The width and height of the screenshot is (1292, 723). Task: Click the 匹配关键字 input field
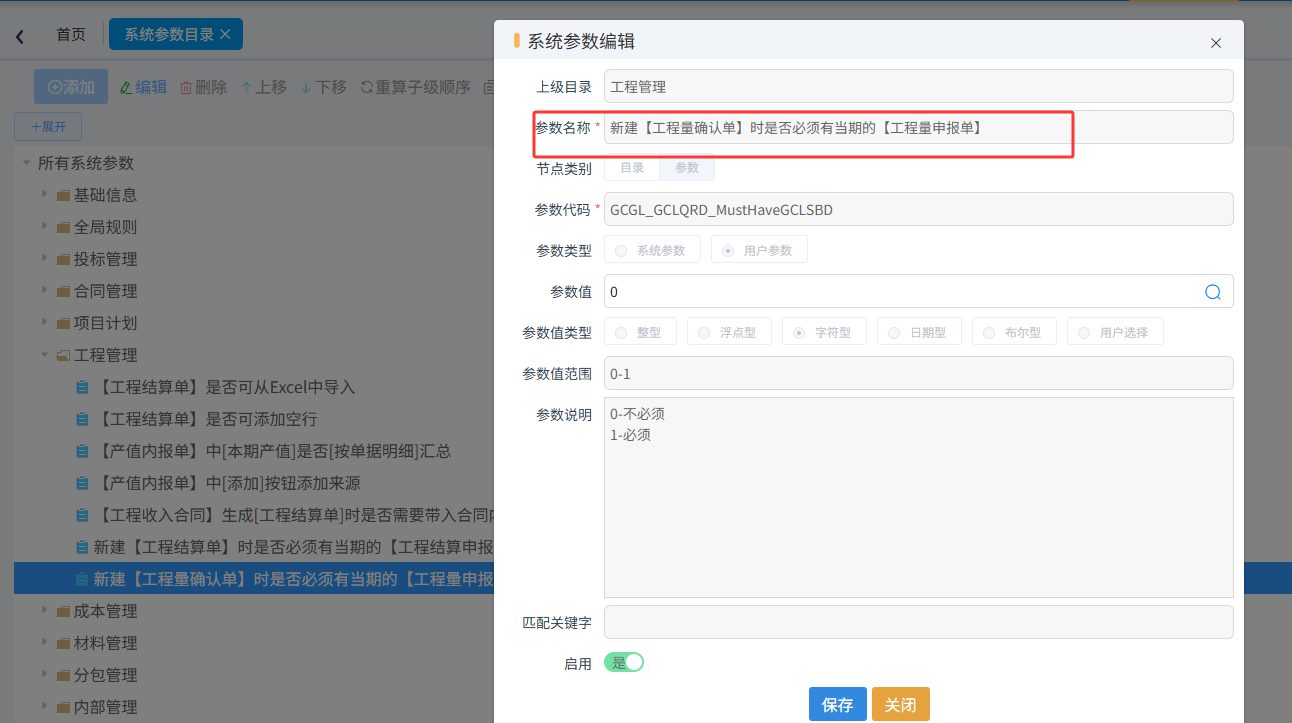click(x=919, y=622)
